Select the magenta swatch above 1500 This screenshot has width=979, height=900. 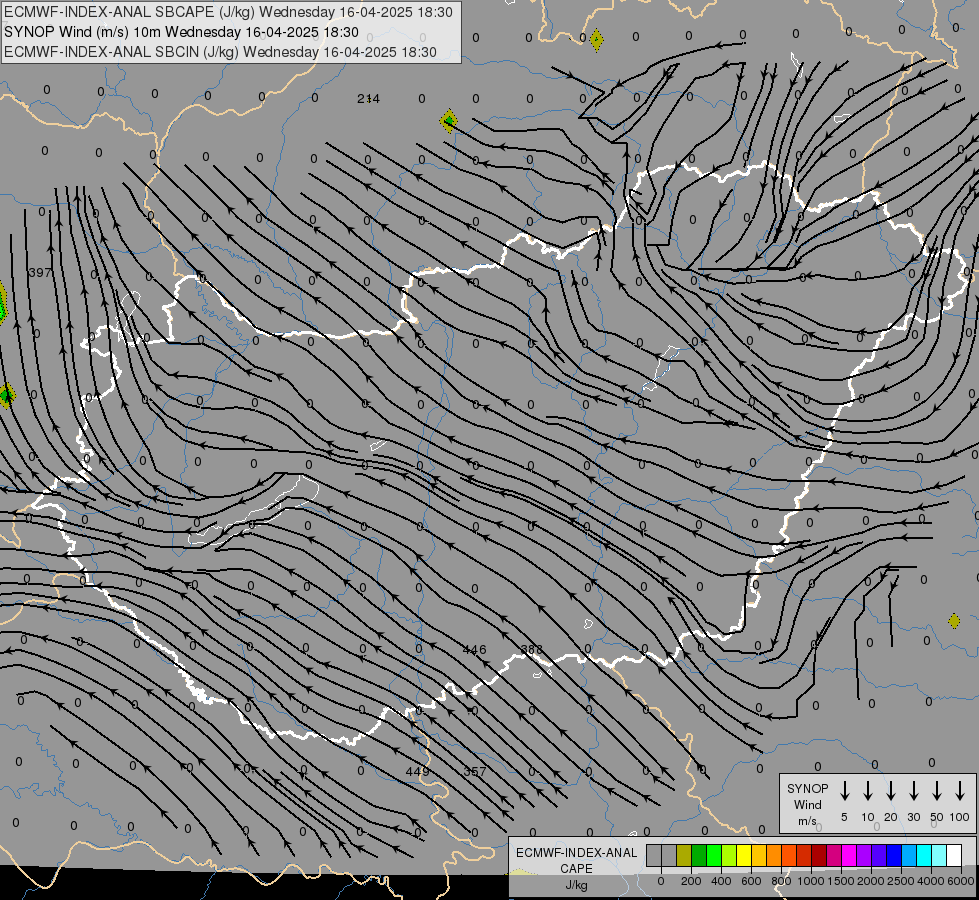(x=849, y=855)
